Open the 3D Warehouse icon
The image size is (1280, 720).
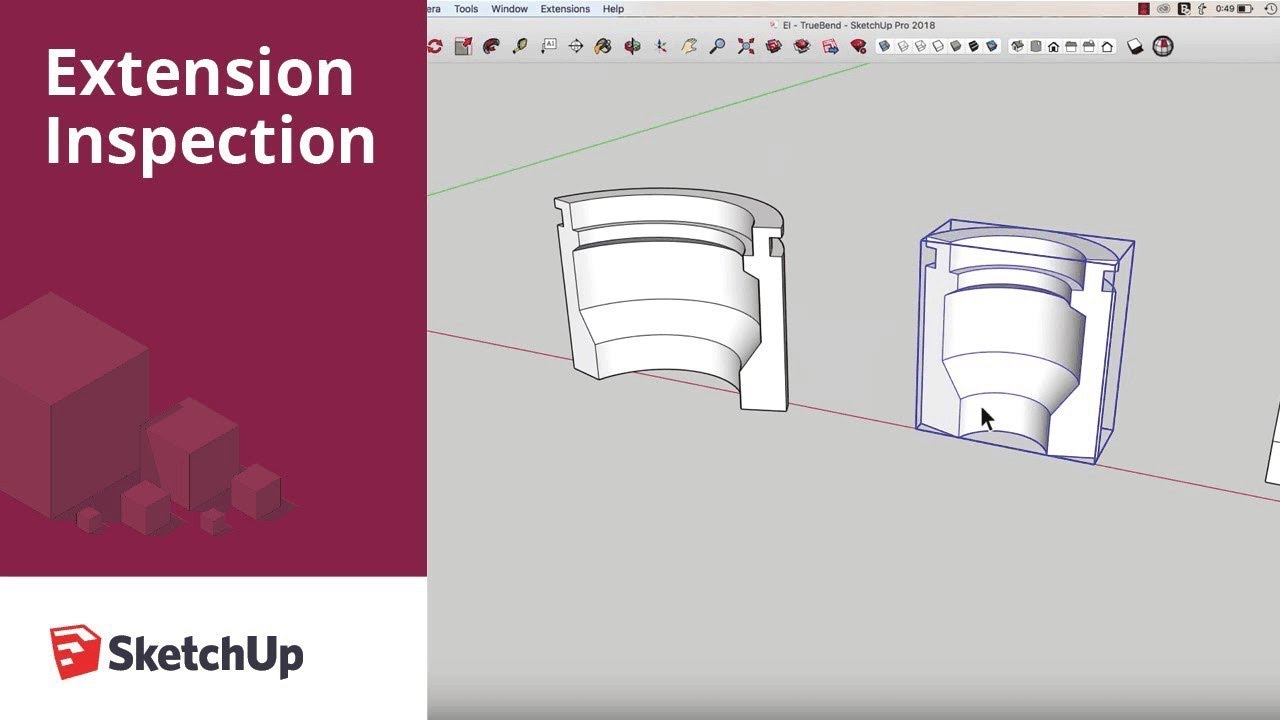coord(773,46)
